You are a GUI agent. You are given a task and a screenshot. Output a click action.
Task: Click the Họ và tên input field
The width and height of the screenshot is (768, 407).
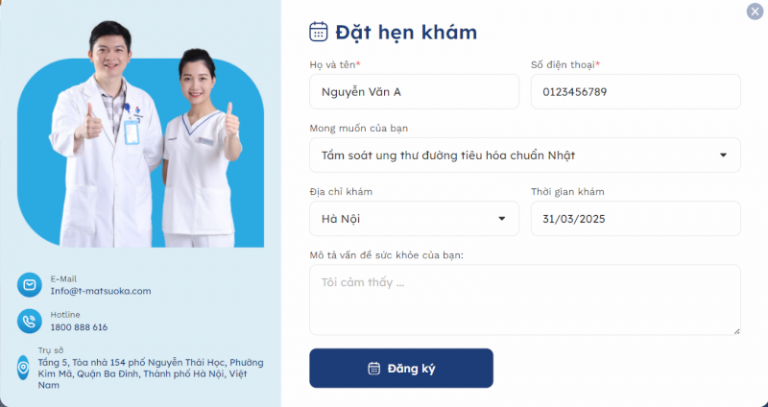(x=414, y=92)
